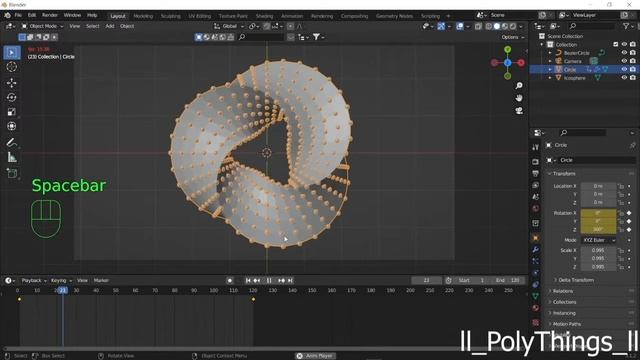Choose the Move tool
The image size is (640, 360).
point(11,83)
